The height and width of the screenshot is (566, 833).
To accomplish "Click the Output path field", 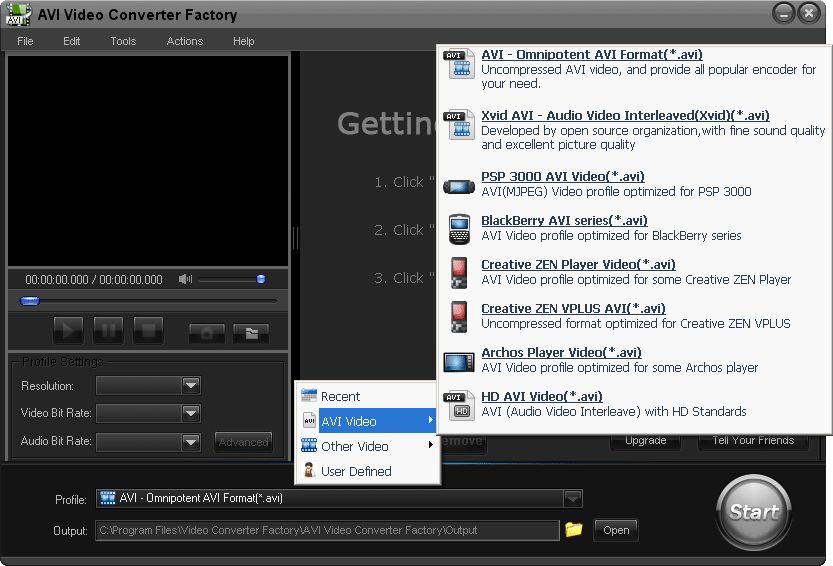I will coord(327,530).
